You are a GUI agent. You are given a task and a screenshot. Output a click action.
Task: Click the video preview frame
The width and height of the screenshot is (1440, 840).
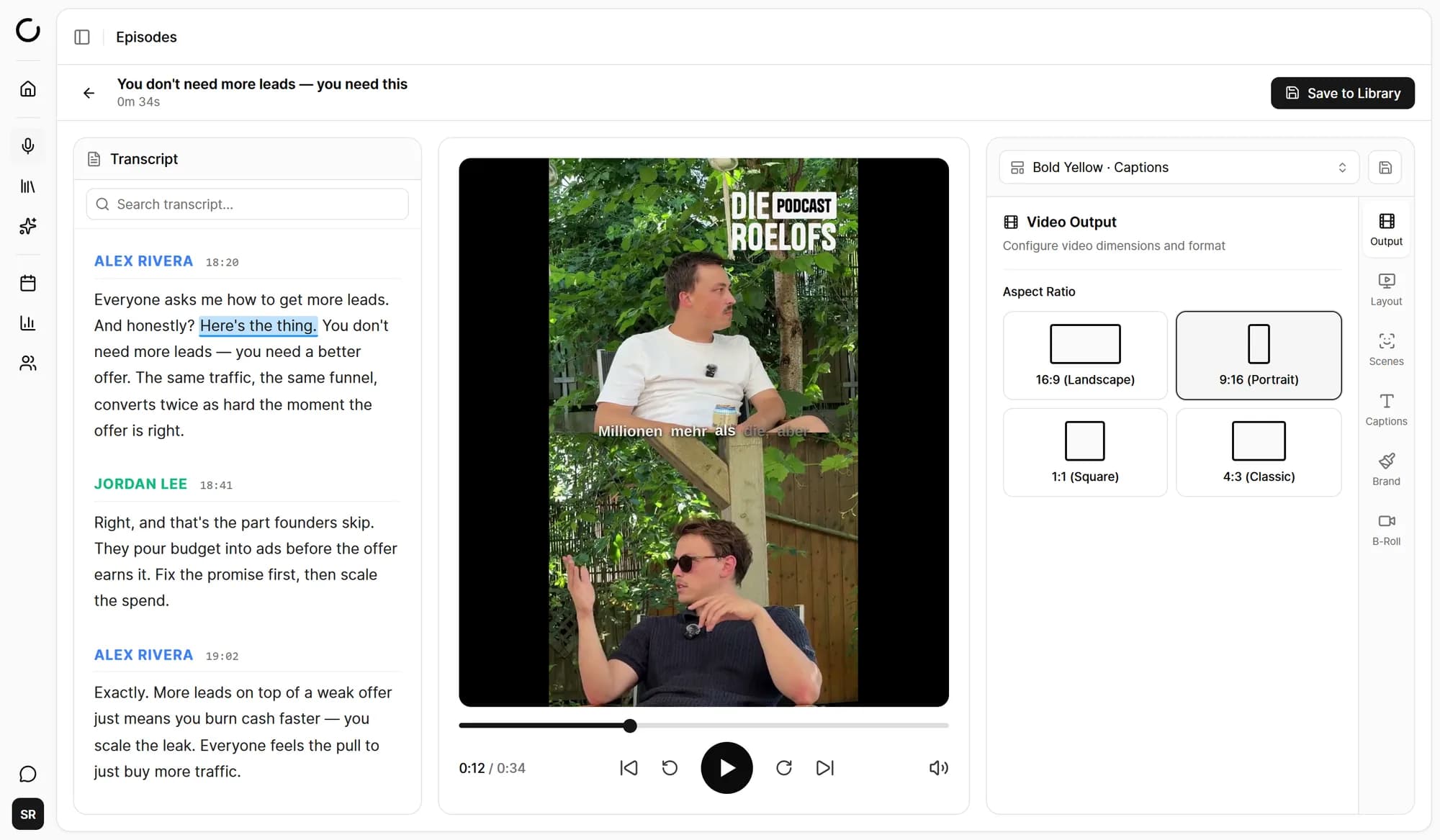pyautogui.click(x=703, y=432)
